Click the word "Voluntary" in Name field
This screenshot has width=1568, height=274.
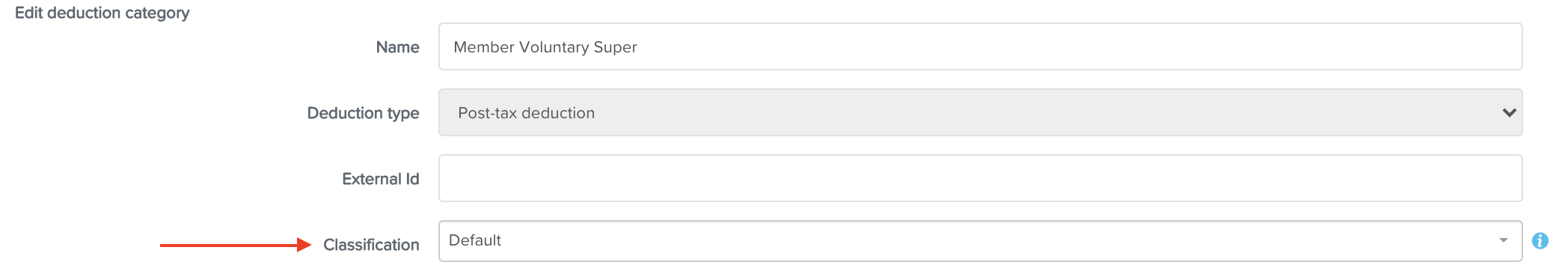554,48
